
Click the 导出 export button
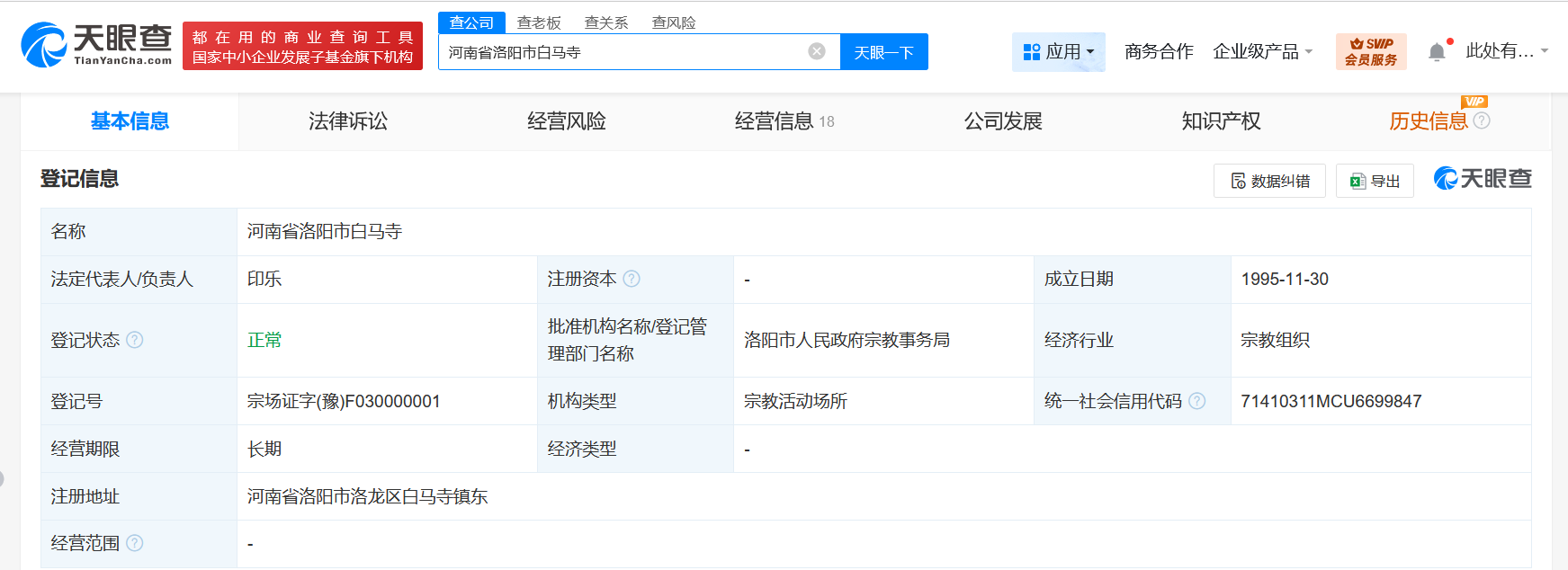[x=1375, y=181]
